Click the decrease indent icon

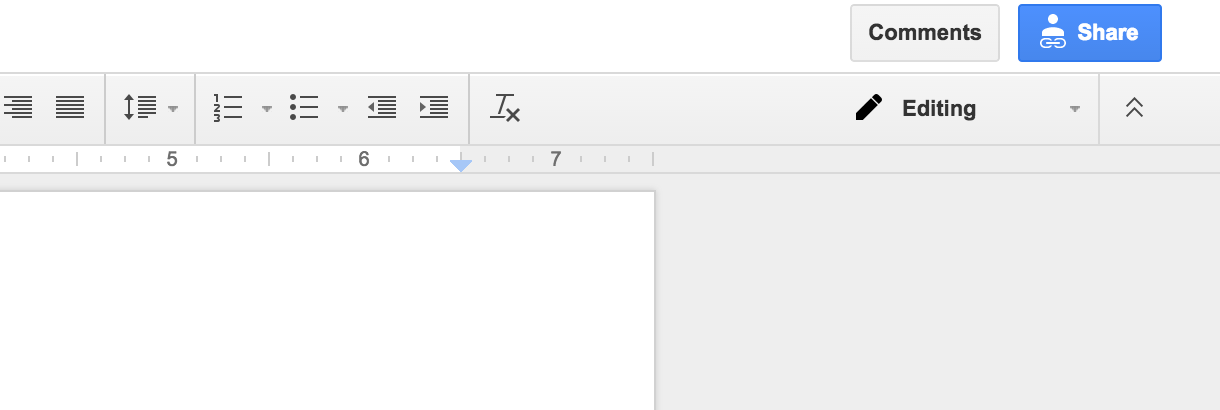coord(382,107)
